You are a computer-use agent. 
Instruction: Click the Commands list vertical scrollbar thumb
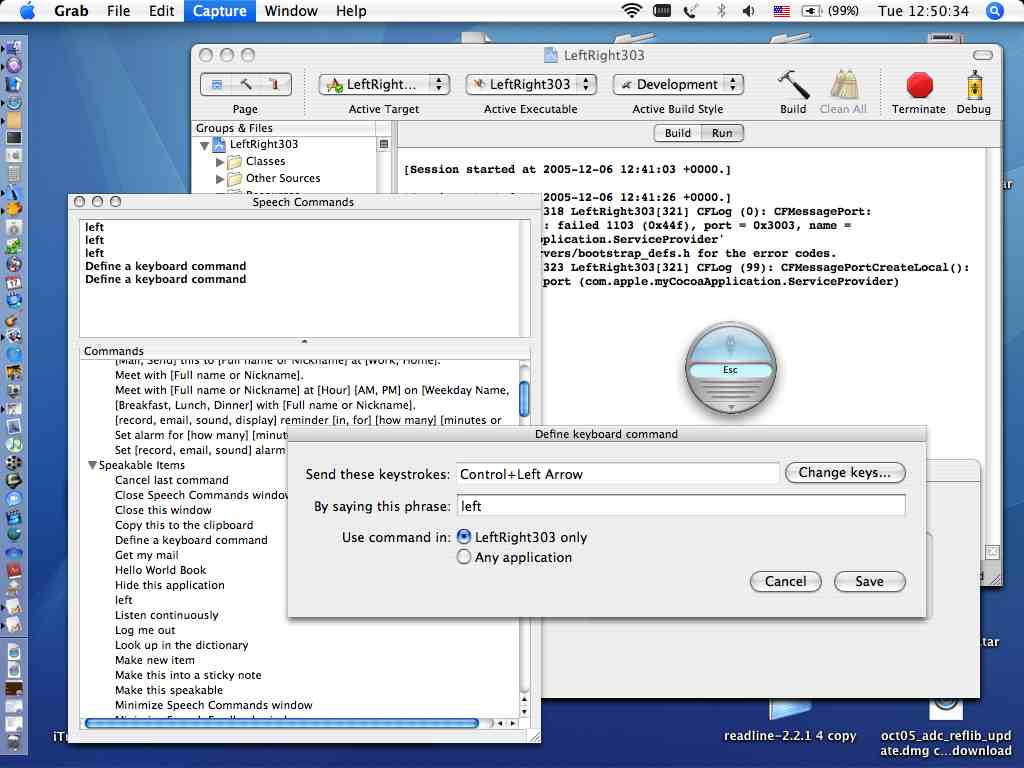coord(524,398)
